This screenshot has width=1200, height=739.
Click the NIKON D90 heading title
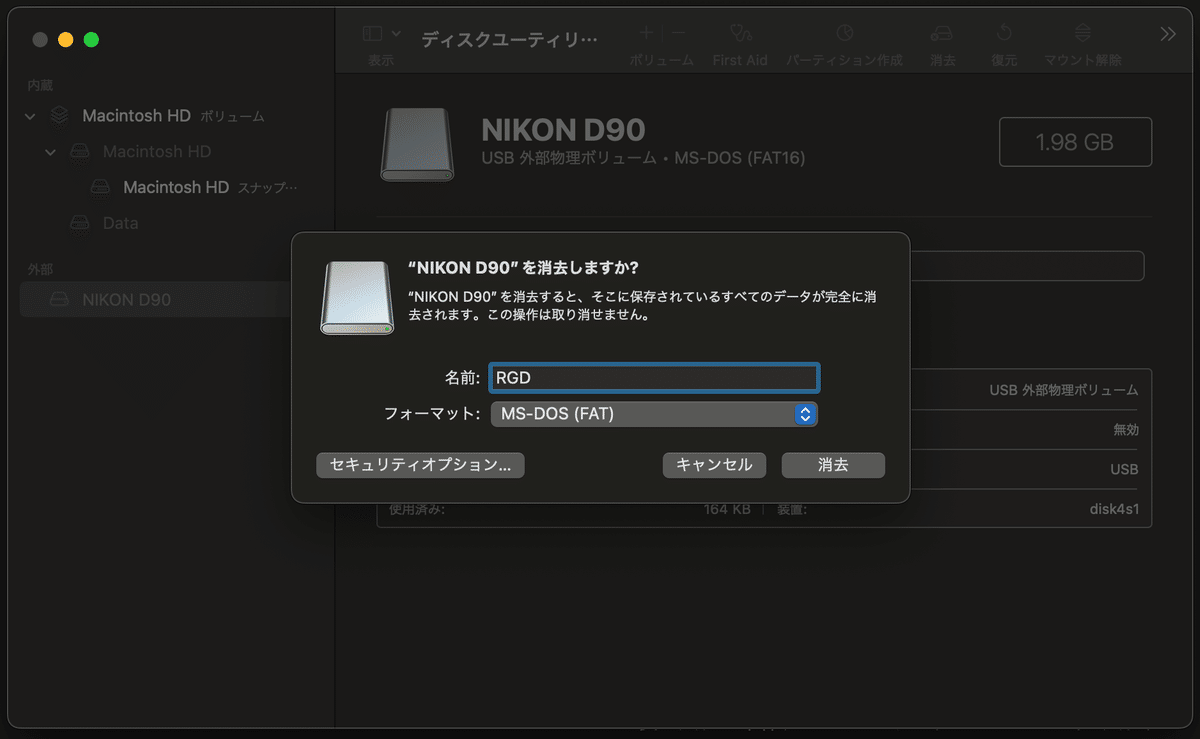tap(563, 130)
